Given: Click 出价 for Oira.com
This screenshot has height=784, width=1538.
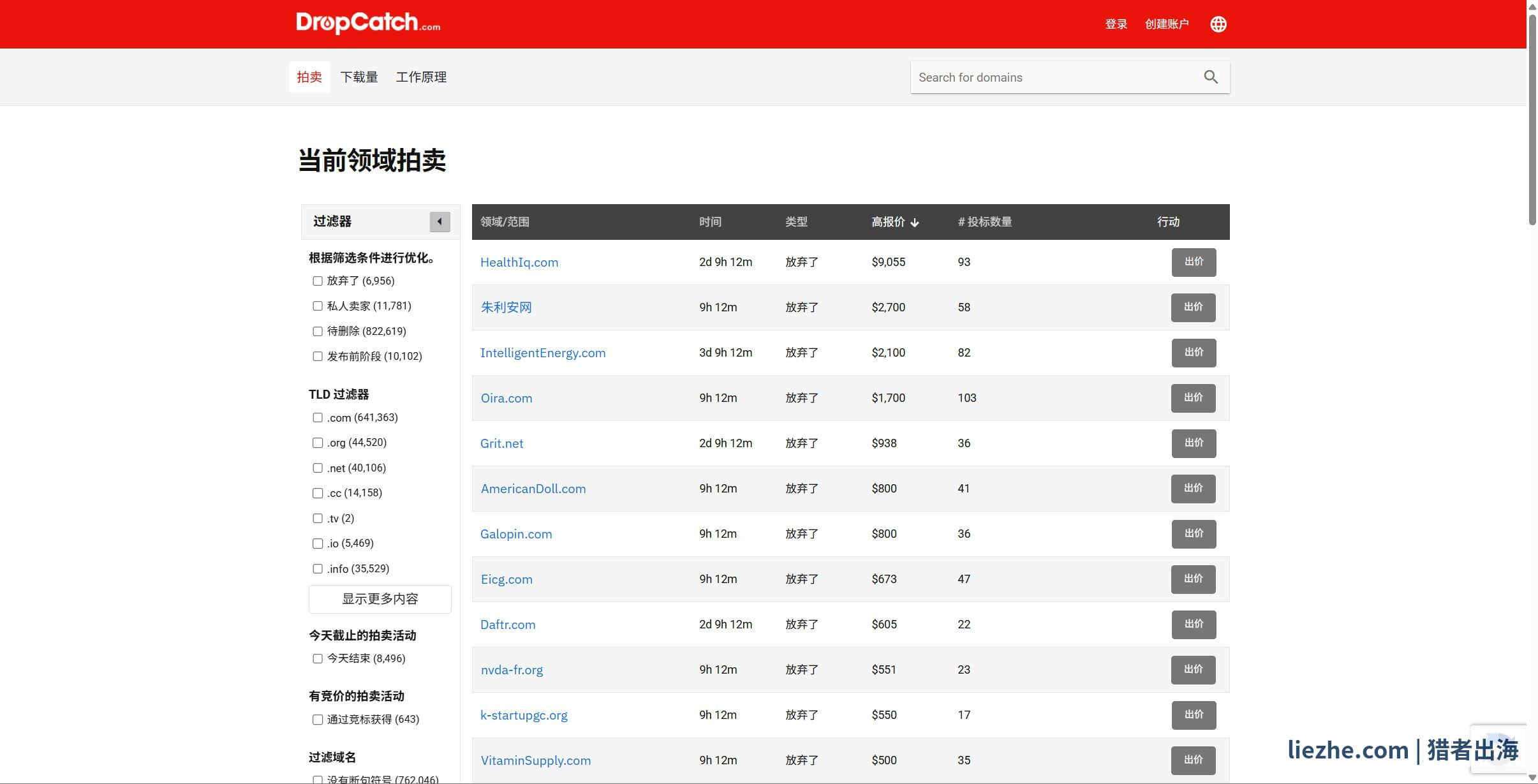Looking at the screenshot, I should pos(1194,398).
